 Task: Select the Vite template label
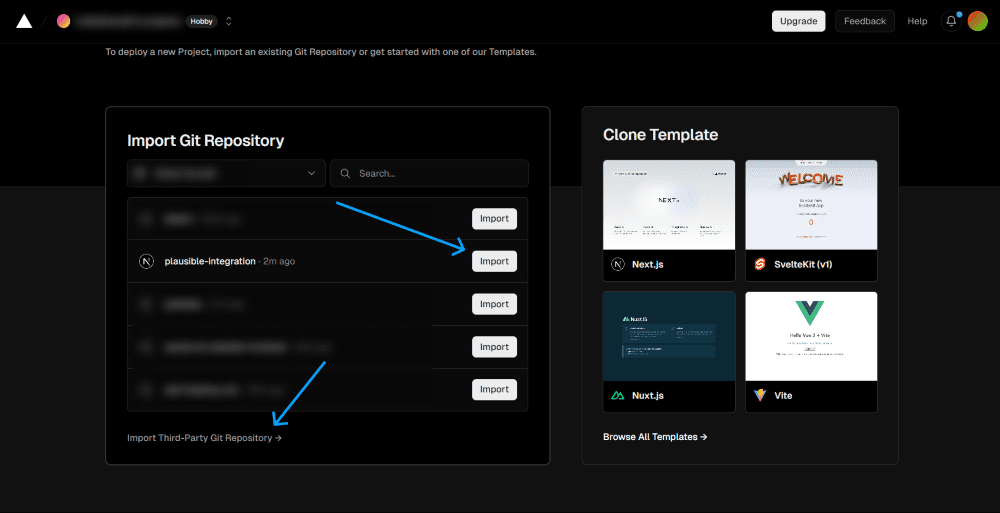tap(783, 396)
